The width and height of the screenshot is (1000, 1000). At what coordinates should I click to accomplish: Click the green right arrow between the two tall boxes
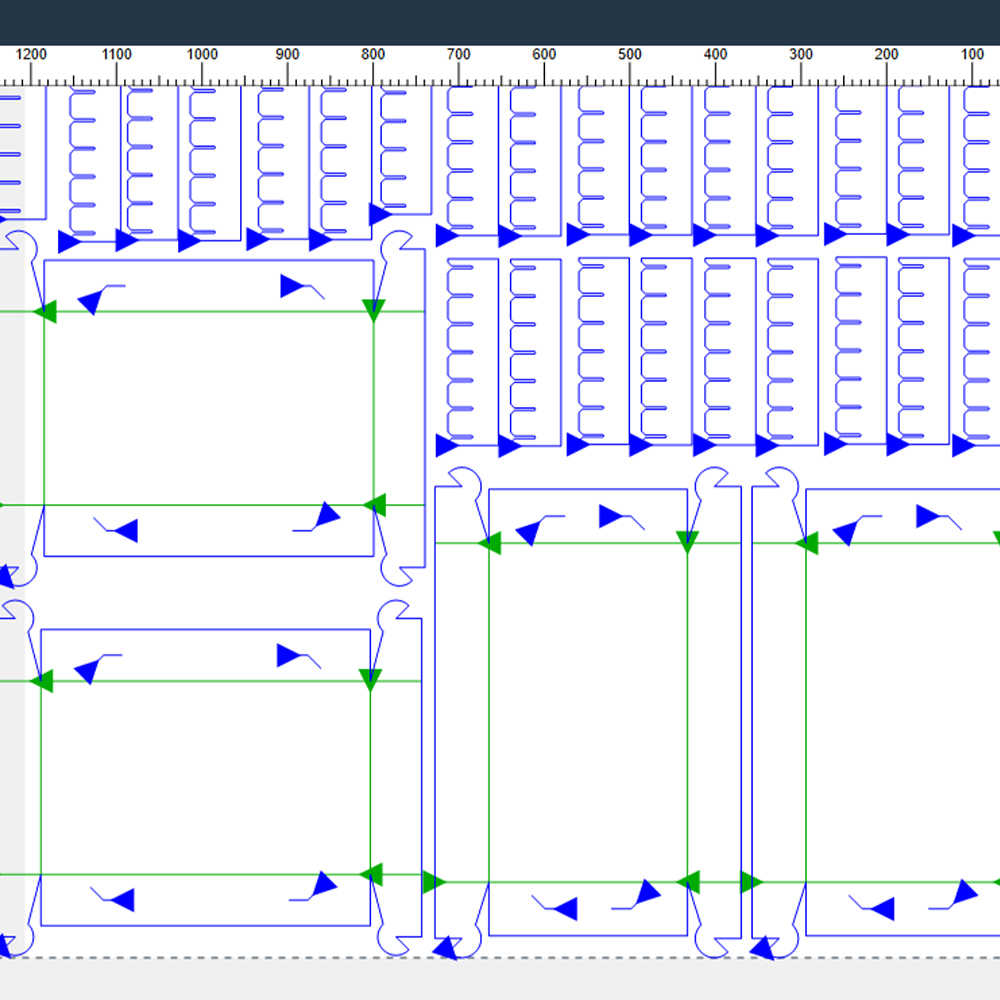752,882
